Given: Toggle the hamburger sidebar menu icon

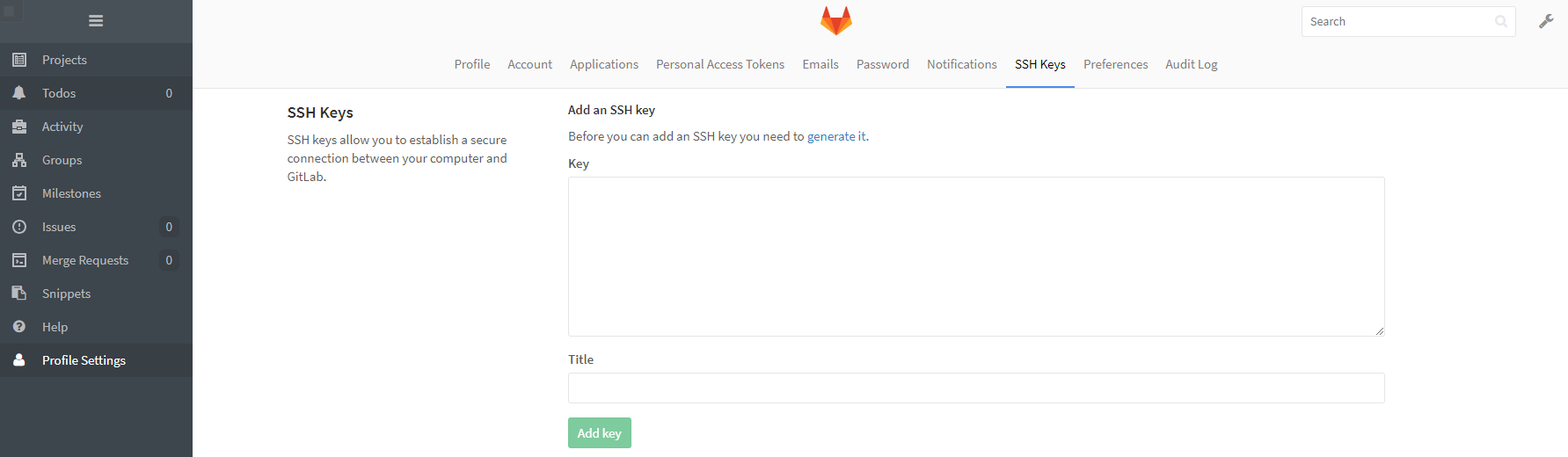Looking at the screenshot, I should point(96,21).
